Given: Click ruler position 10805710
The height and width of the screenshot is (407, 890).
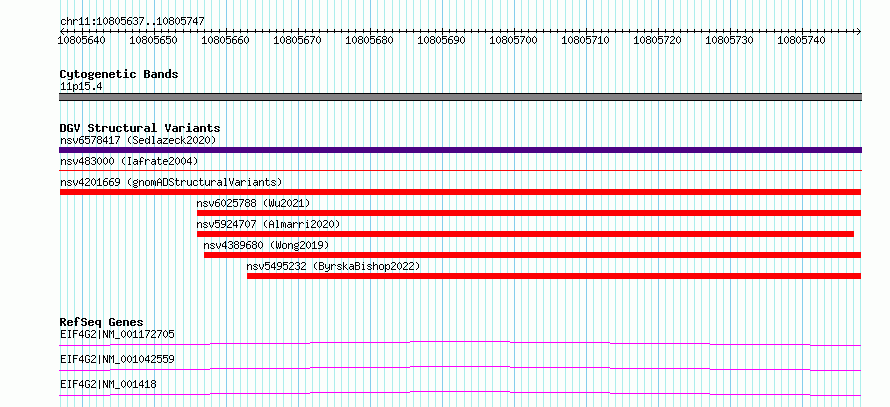Looking at the screenshot, I should pos(586,40).
